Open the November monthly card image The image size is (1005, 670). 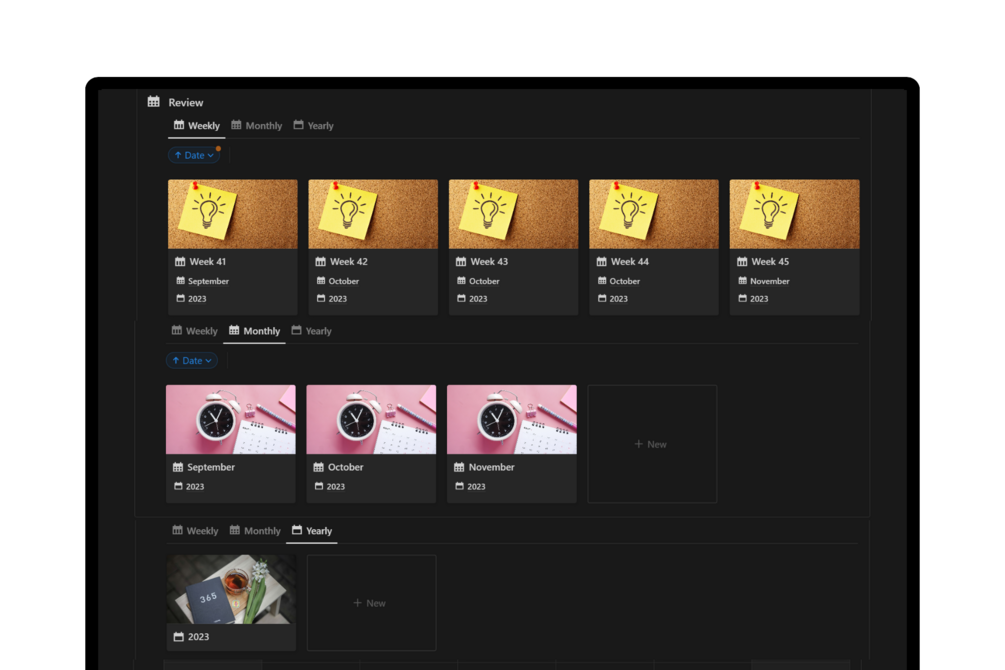tap(511, 419)
